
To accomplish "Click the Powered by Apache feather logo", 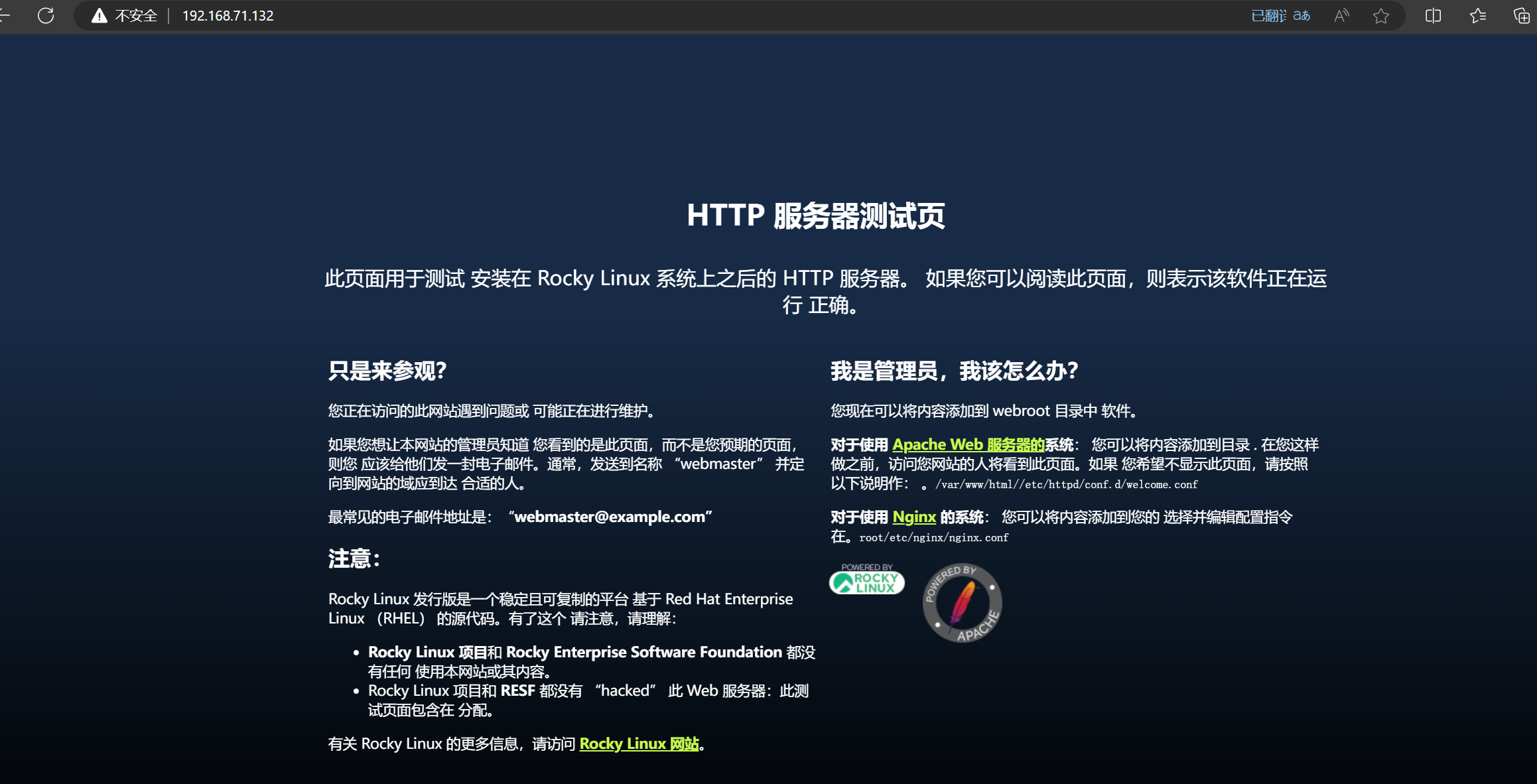I will coord(962,603).
